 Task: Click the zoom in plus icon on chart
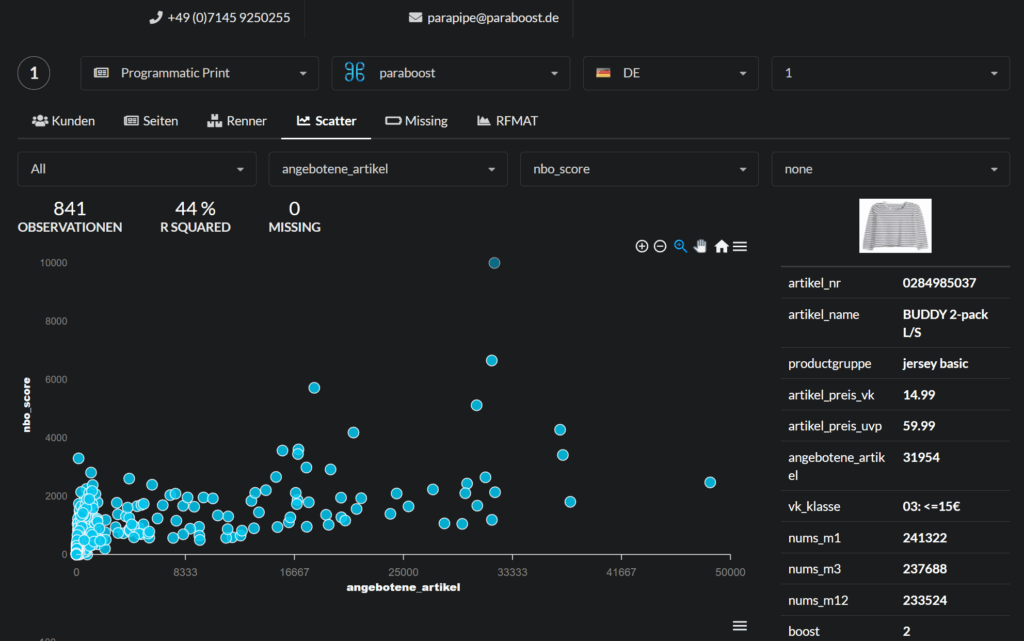tap(642, 246)
